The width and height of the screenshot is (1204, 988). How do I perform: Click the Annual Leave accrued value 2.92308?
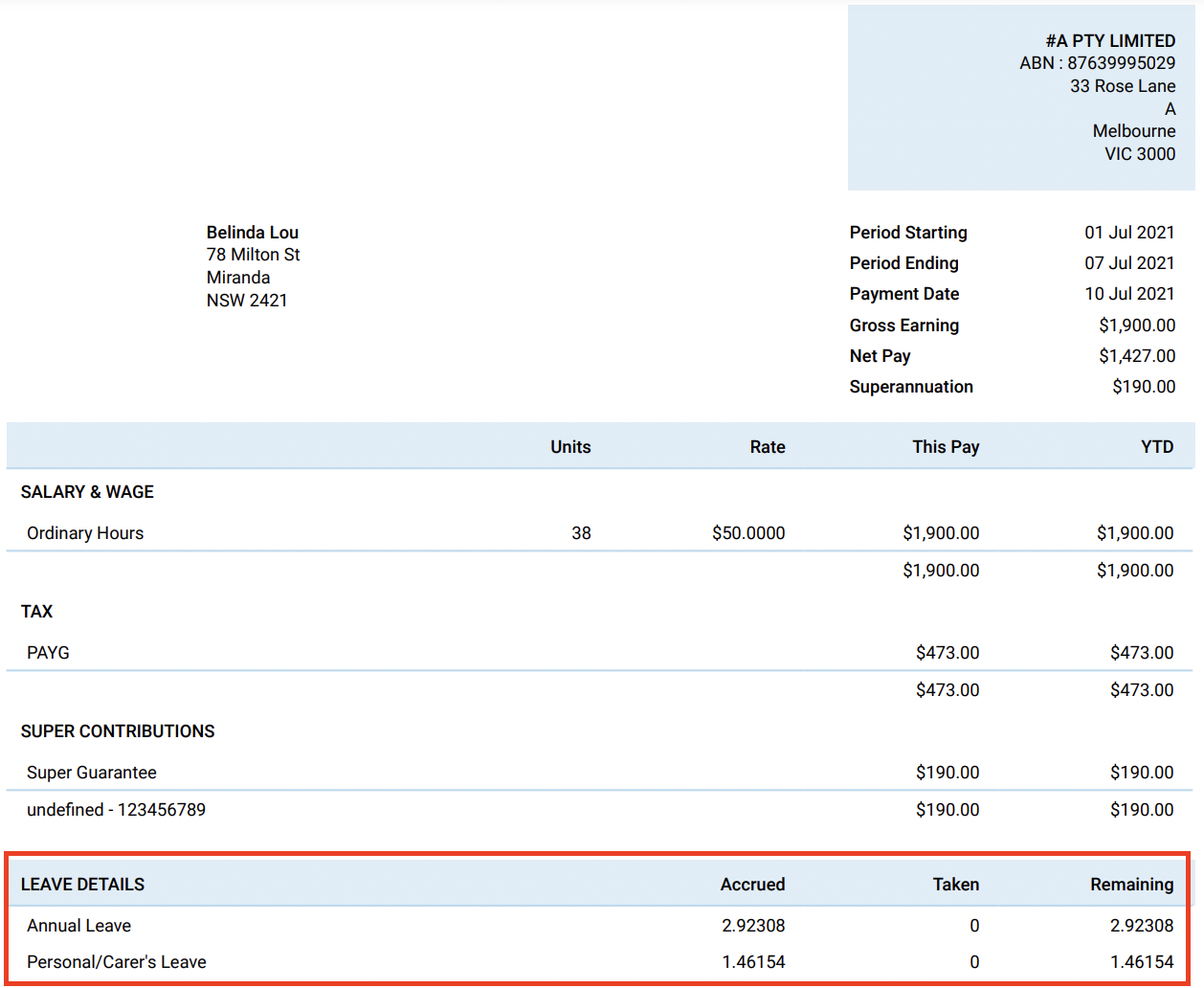(752, 925)
